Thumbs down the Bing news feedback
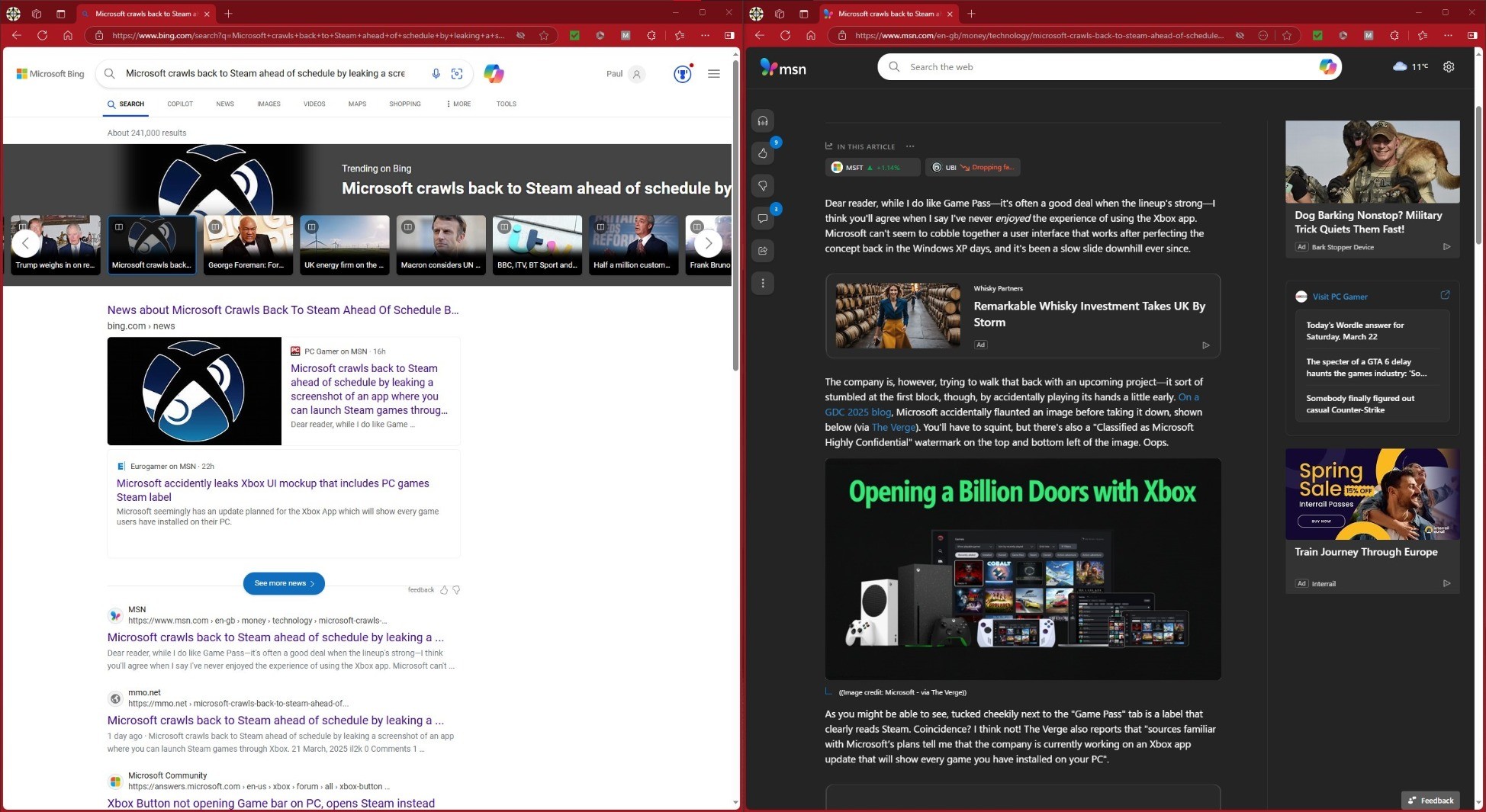 coord(456,589)
